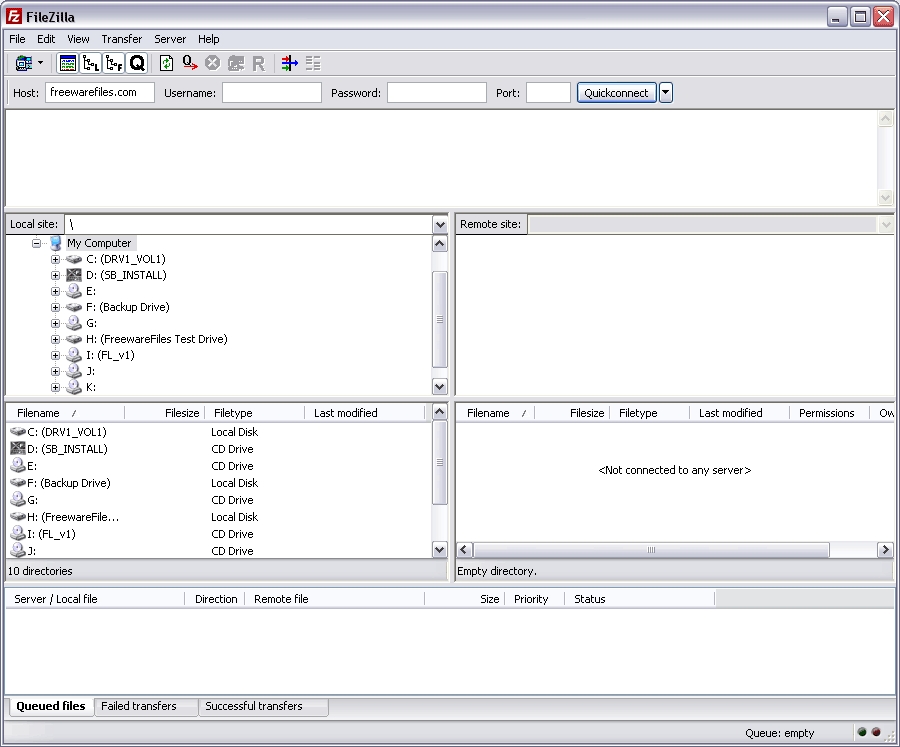Open the Server menu
900x747 pixels.
170,39
